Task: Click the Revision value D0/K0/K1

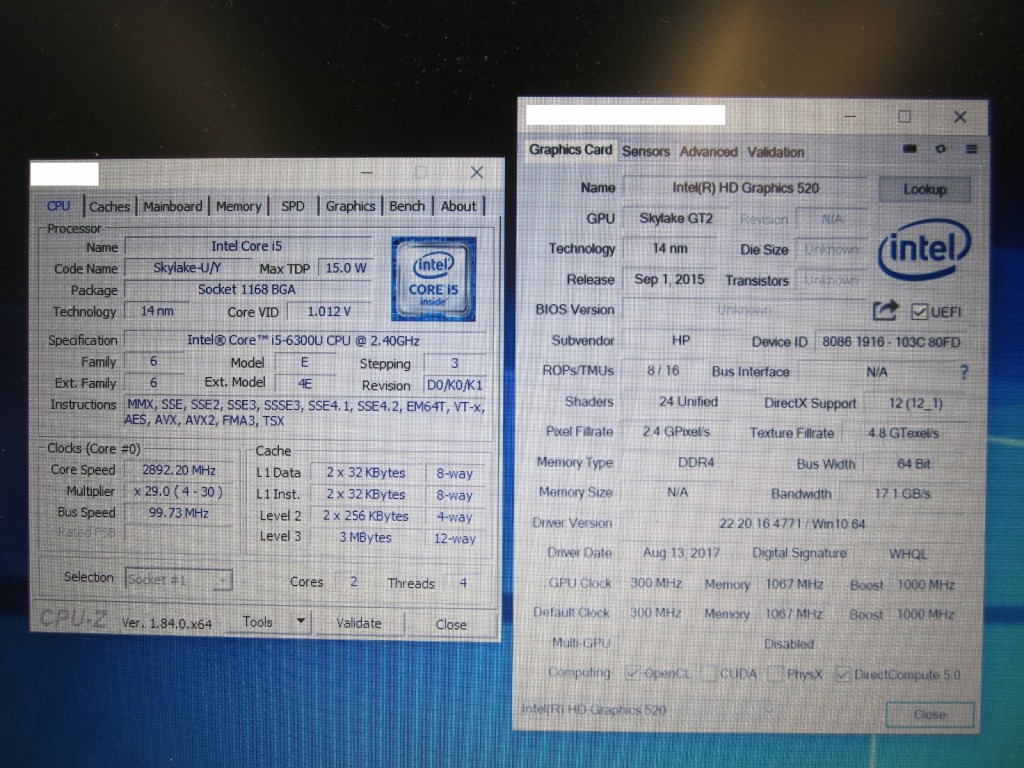Action: (455, 385)
